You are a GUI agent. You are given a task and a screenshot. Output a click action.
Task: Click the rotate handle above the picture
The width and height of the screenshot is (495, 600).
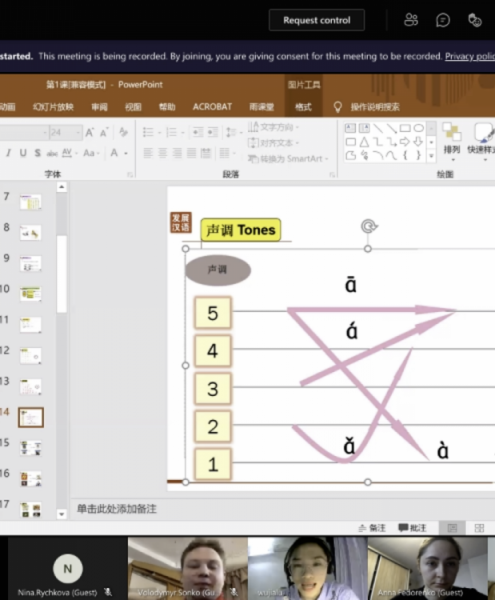pos(369,226)
